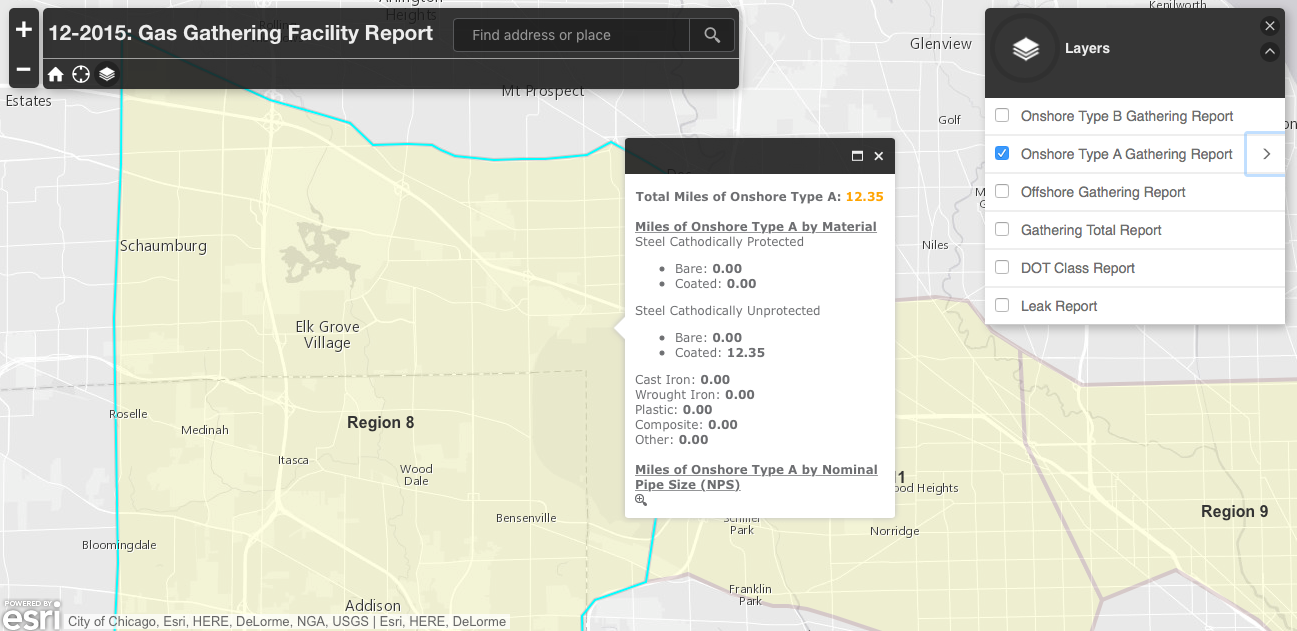Screen dimensions: 1297x631
Task: Click the Offshore Gathering Report label
Action: pyautogui.click(x=1103, y=192)
